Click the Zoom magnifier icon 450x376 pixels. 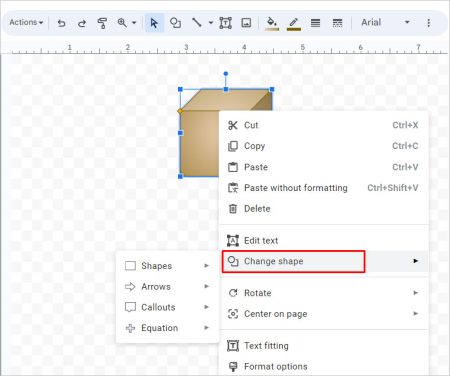tap(122, 23)
